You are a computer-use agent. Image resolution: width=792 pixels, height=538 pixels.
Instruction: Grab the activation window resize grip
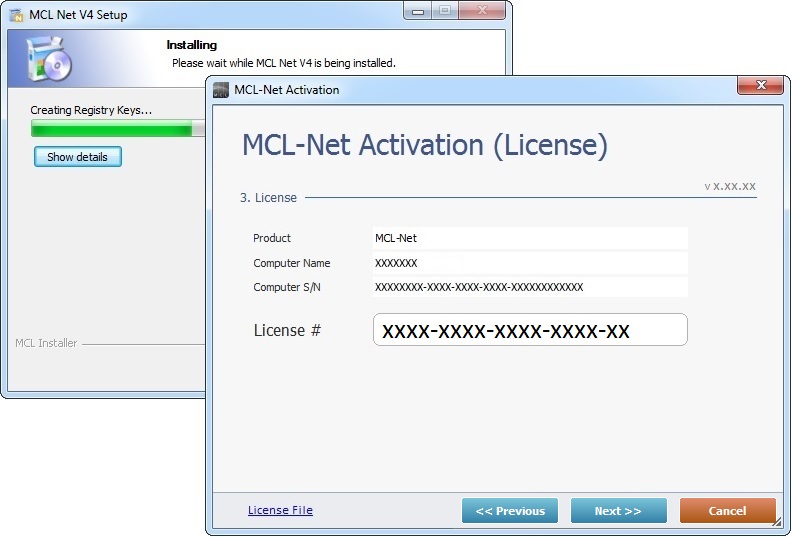pyautogui.click(x=777, y=522)
